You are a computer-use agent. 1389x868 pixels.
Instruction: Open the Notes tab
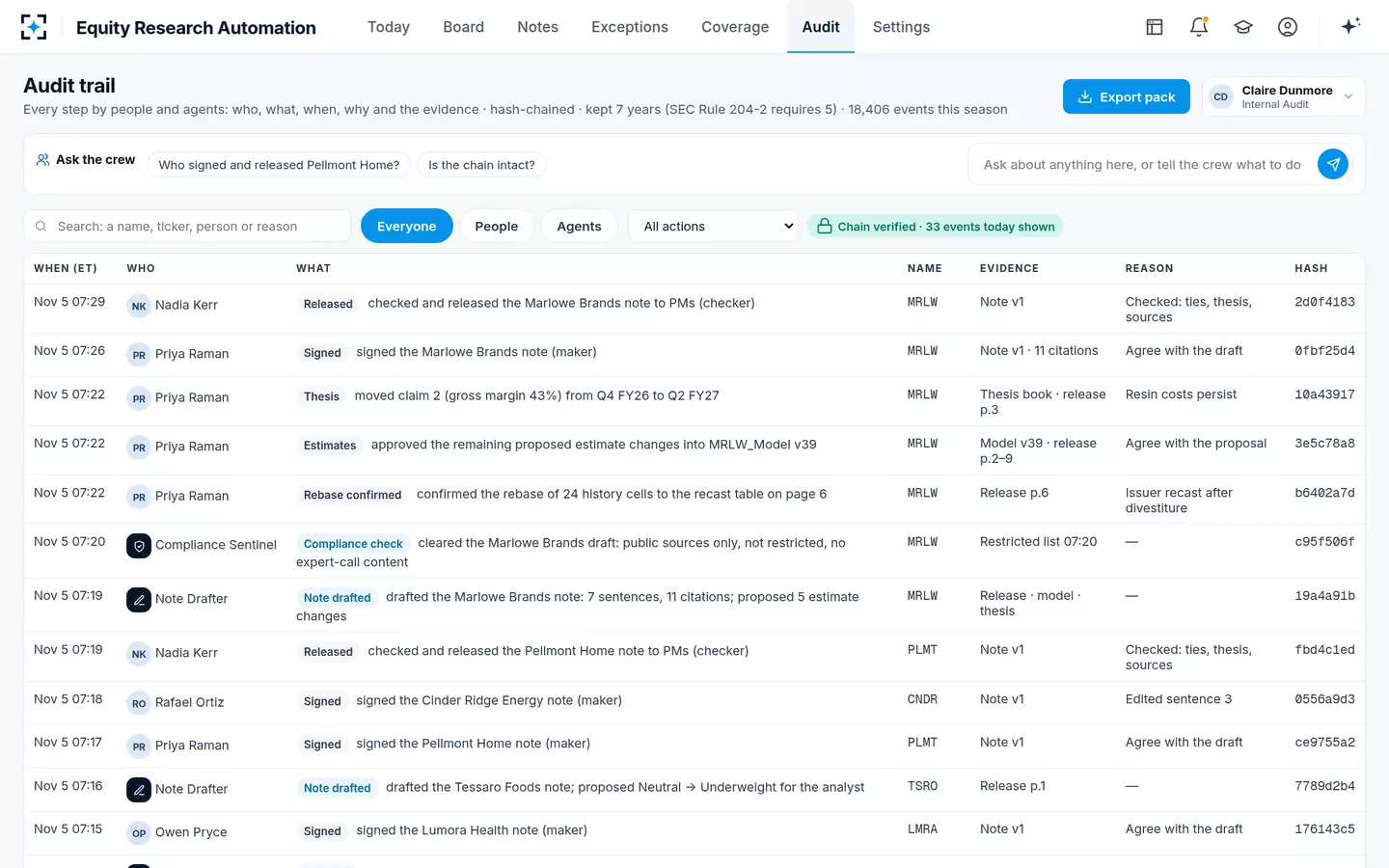coord(538,27)
